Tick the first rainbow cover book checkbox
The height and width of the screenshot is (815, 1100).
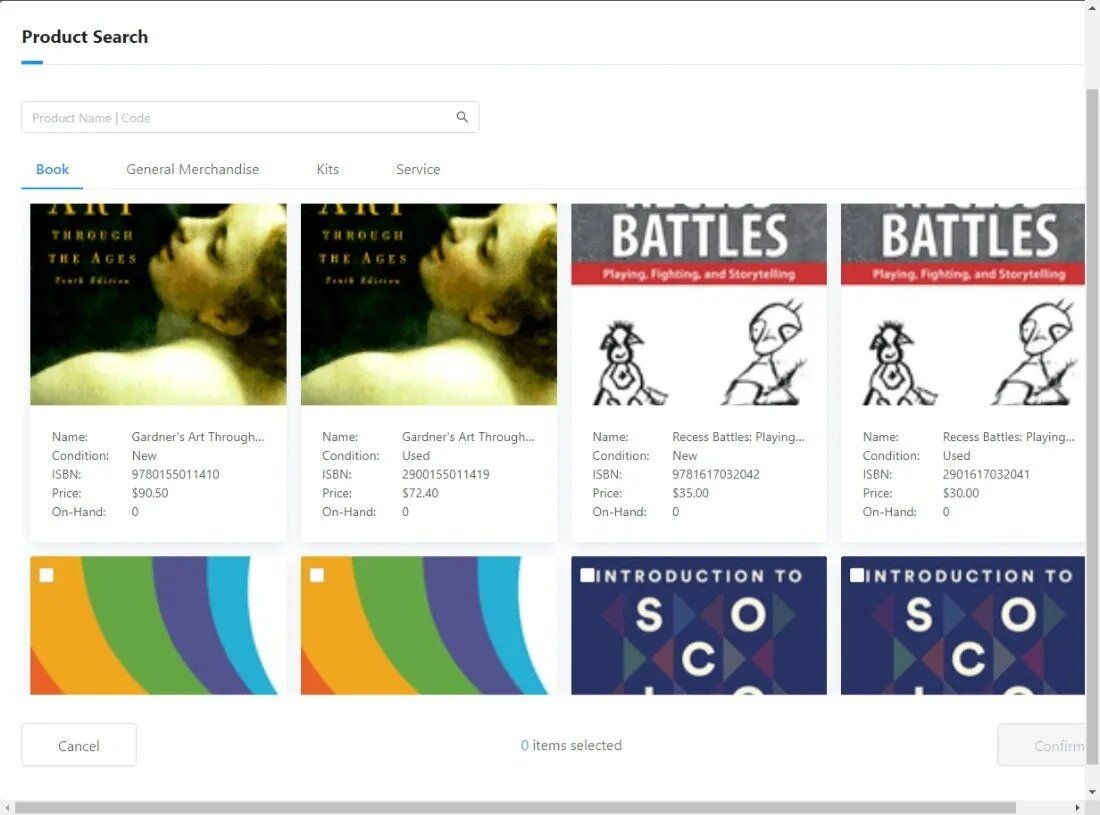click(46, 575)
